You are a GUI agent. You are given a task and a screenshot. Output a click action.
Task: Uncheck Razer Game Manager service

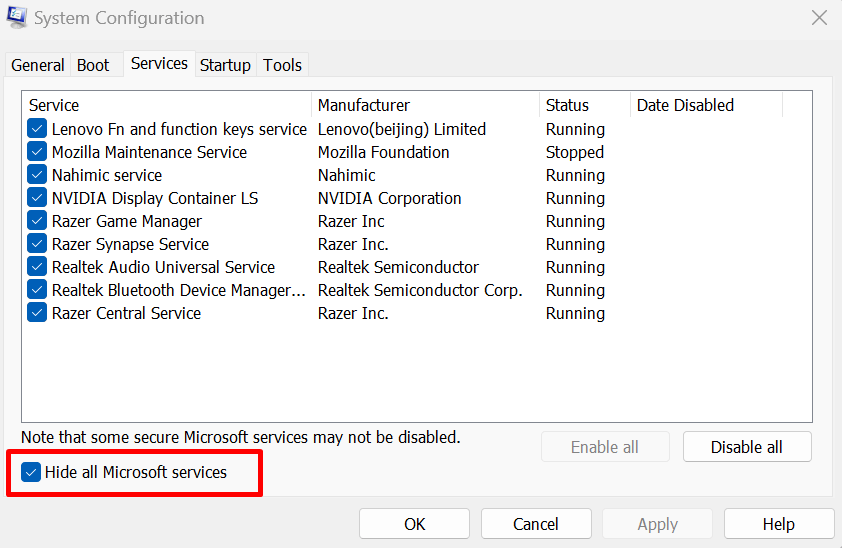[37, 221]
